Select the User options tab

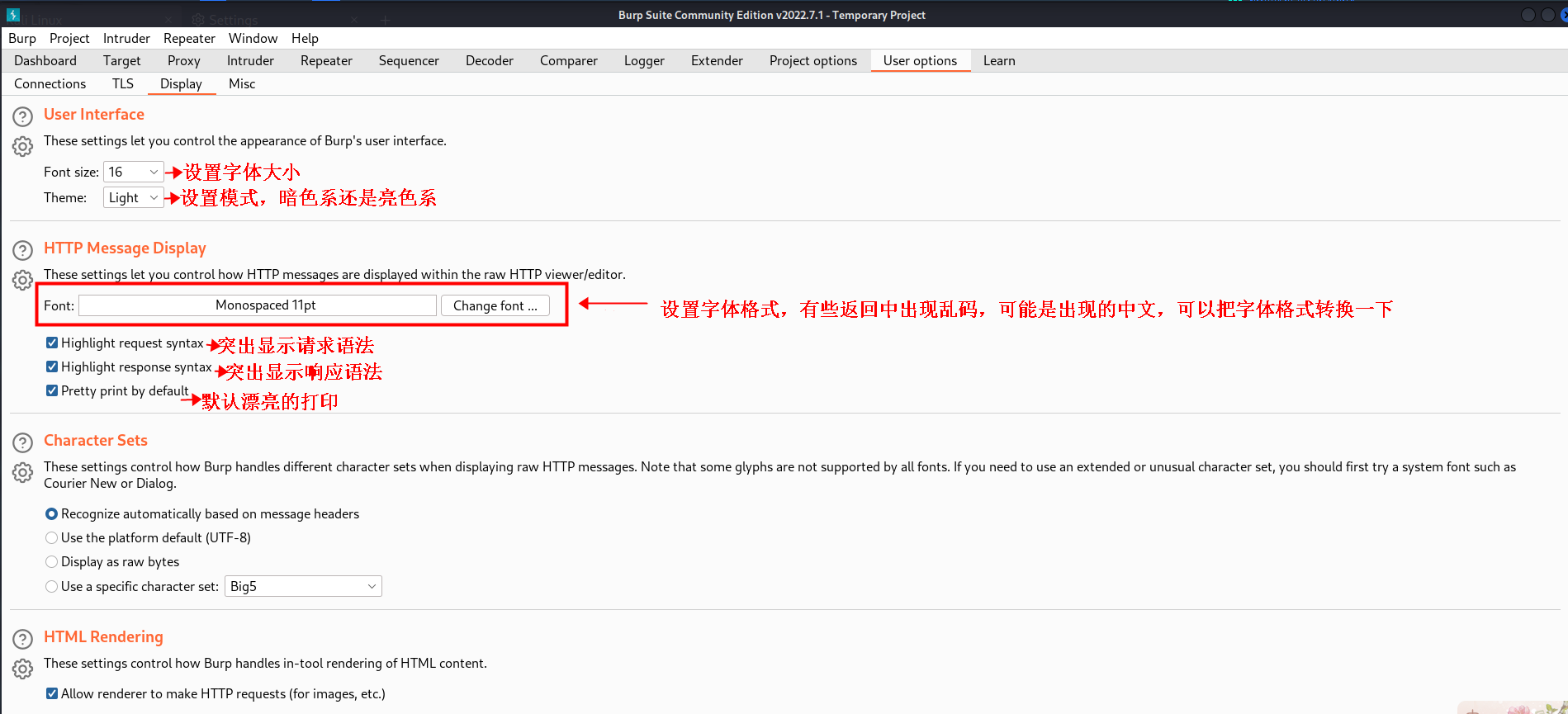pos(920,60)
